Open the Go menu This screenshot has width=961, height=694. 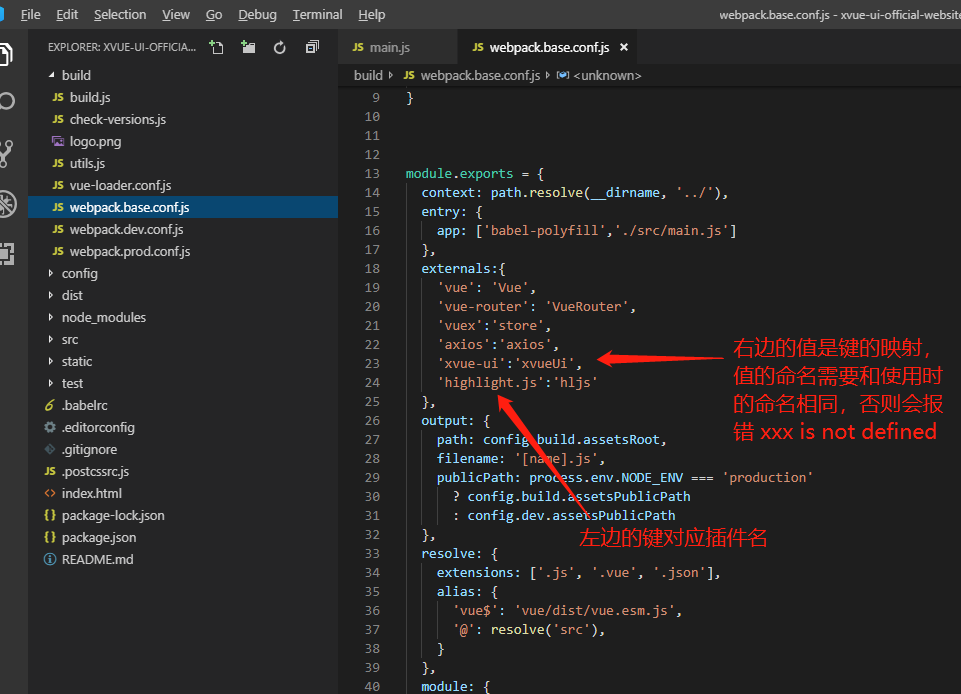[x=214, y=15]
